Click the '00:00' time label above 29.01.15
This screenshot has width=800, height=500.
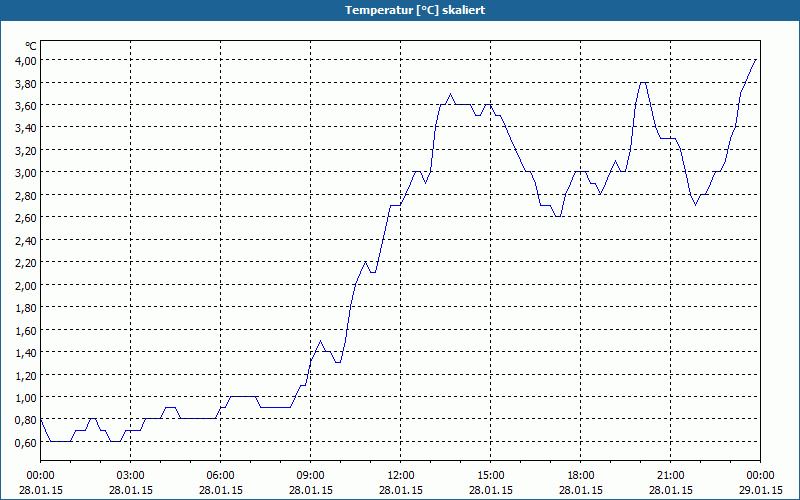[x=761, y=476]
